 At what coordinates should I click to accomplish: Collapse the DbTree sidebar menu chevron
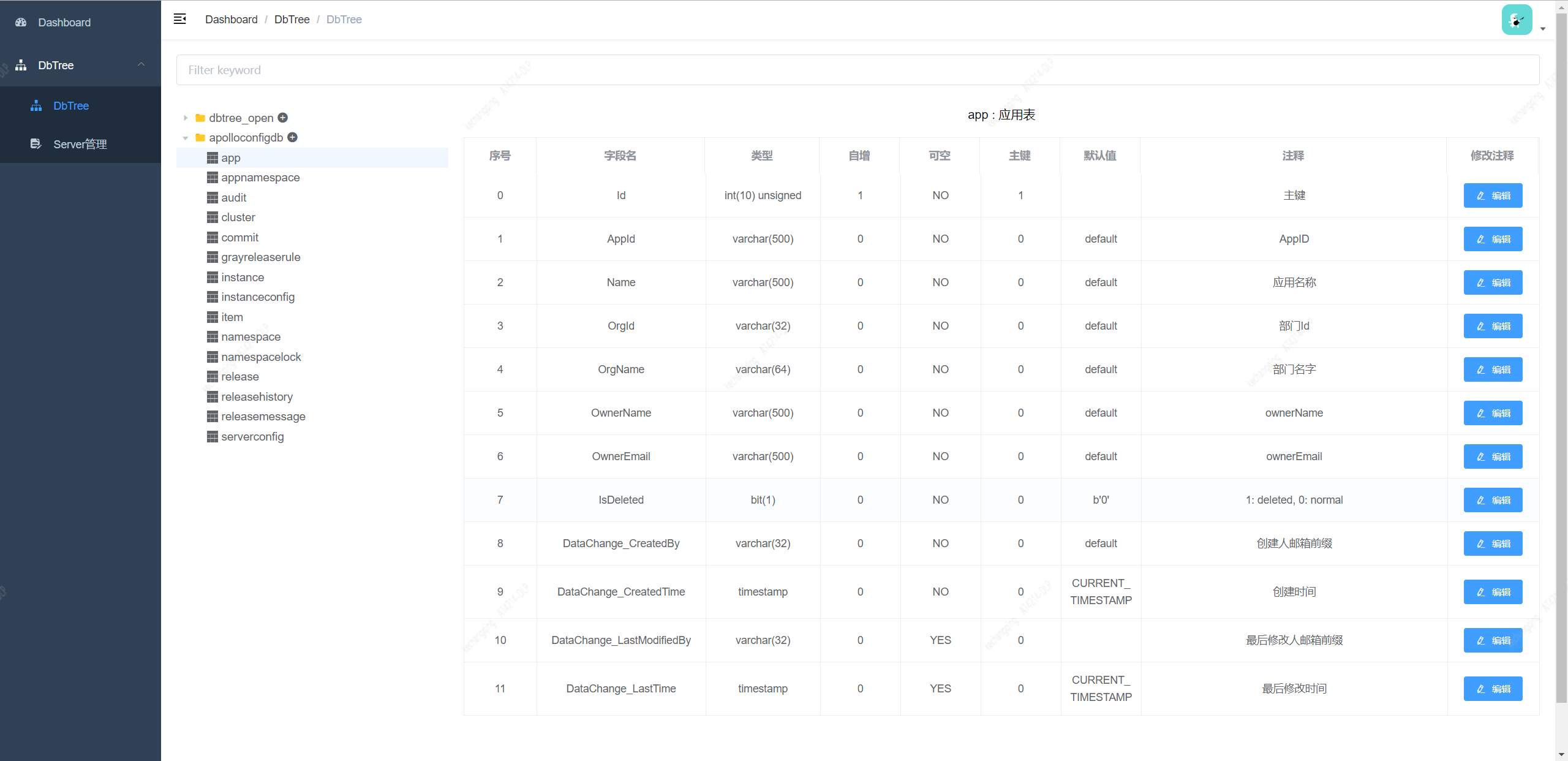[141, 64]
